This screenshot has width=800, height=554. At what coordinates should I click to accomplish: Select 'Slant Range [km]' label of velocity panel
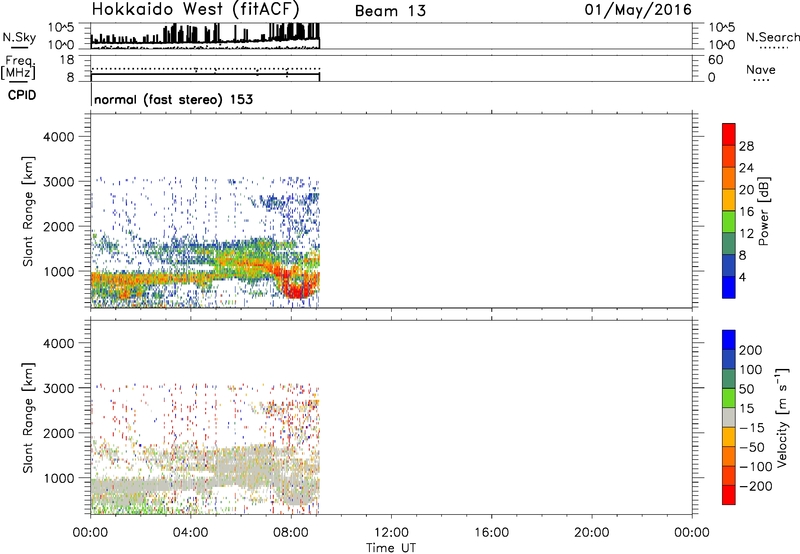pyautogui.click(x=28, y=417)
